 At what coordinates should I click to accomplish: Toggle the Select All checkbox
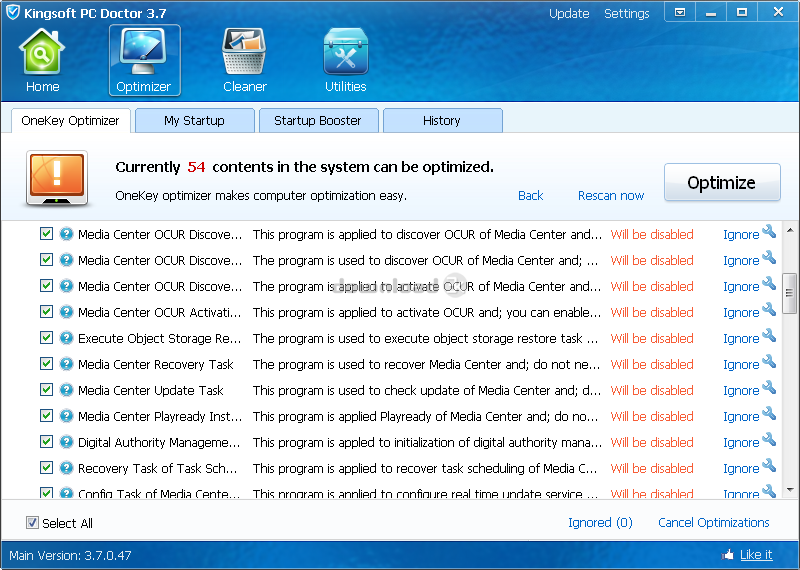click(32, 523)
